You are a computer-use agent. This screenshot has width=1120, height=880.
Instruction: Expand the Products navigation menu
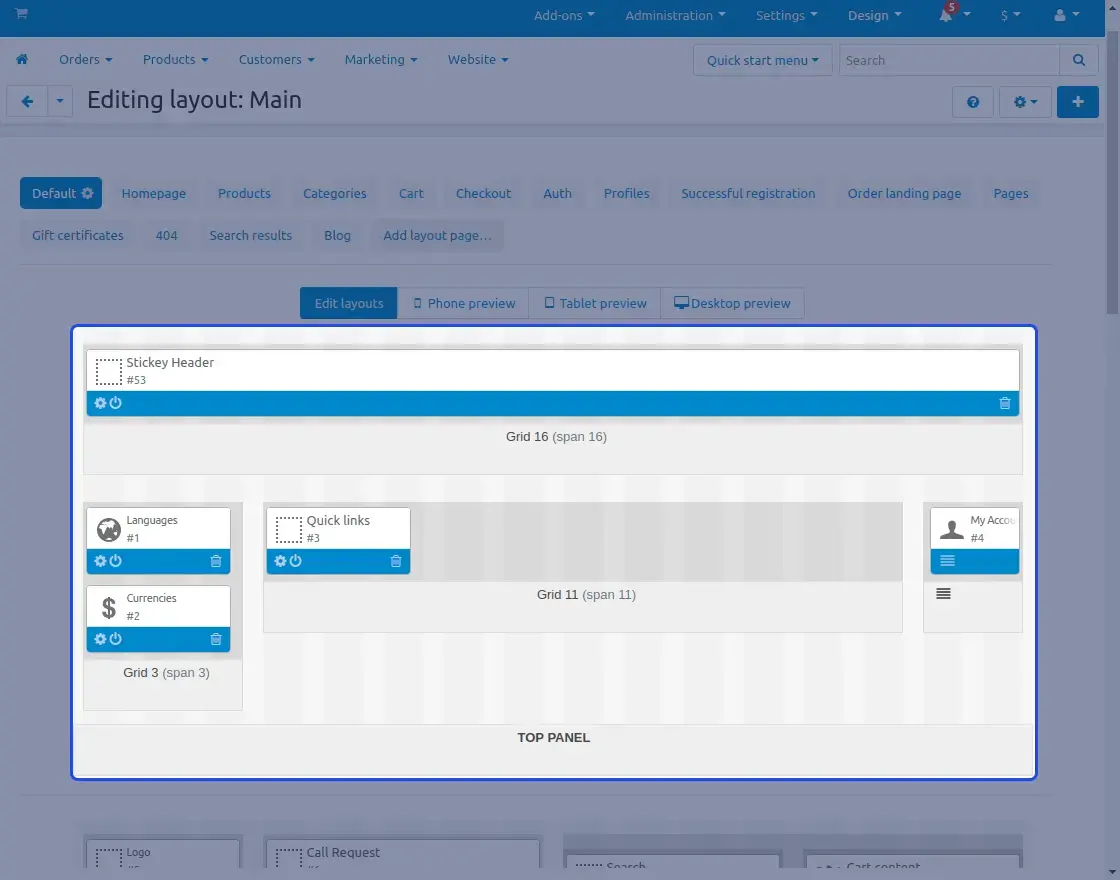coord(175,60)
